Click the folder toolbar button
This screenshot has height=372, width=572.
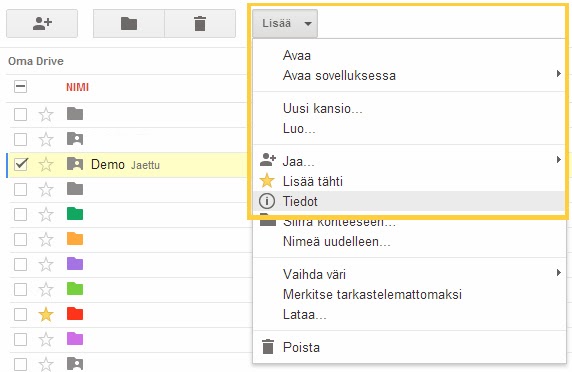pyautogui.click(x=129, y=24)
